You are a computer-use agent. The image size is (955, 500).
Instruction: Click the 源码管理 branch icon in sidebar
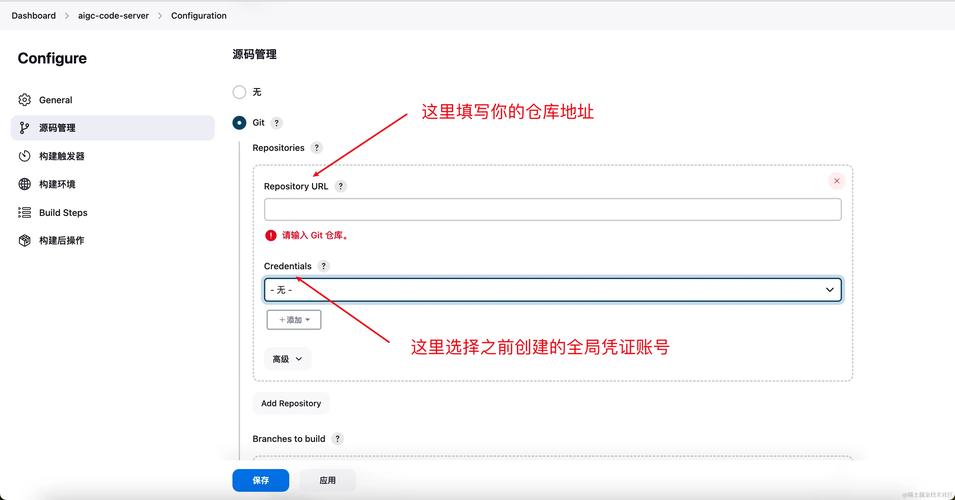(x=24, y=127)
